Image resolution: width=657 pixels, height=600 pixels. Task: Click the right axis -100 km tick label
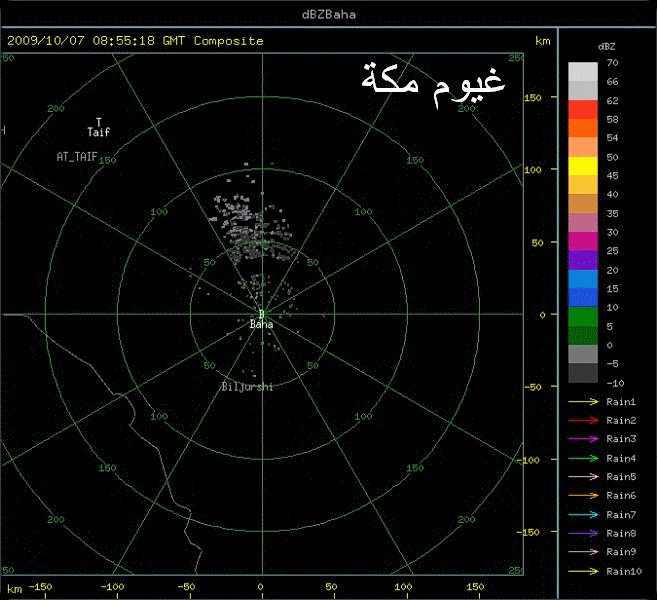click(x=528, y=460)
